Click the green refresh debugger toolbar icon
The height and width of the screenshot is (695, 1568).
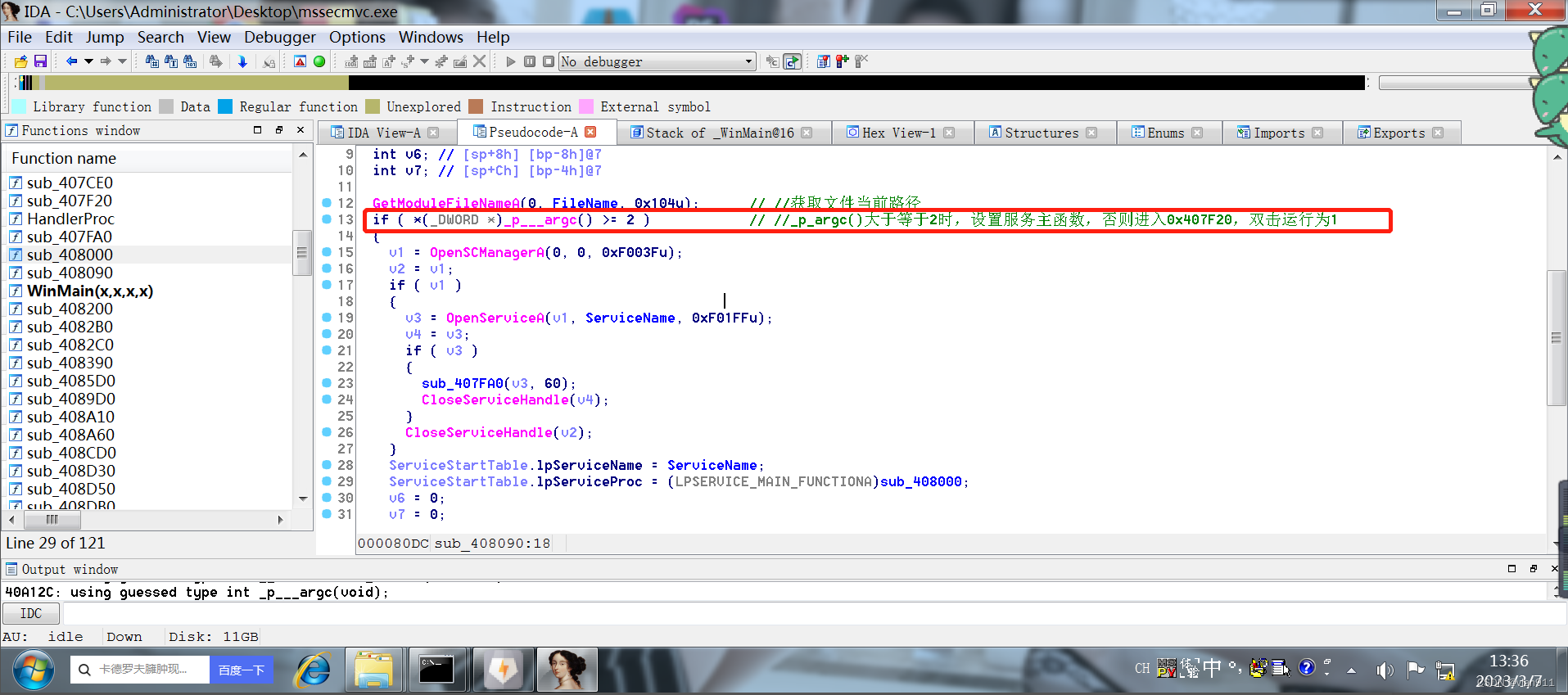pos(792,61)
